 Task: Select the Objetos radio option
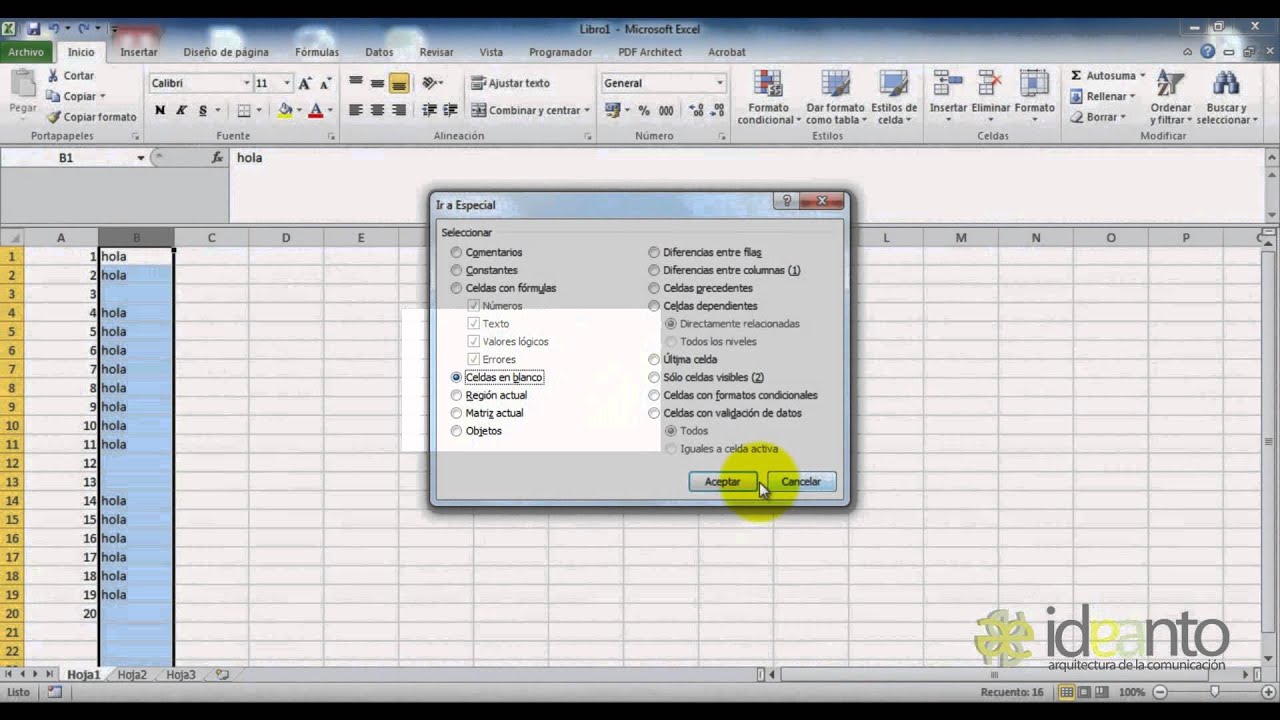456,431
